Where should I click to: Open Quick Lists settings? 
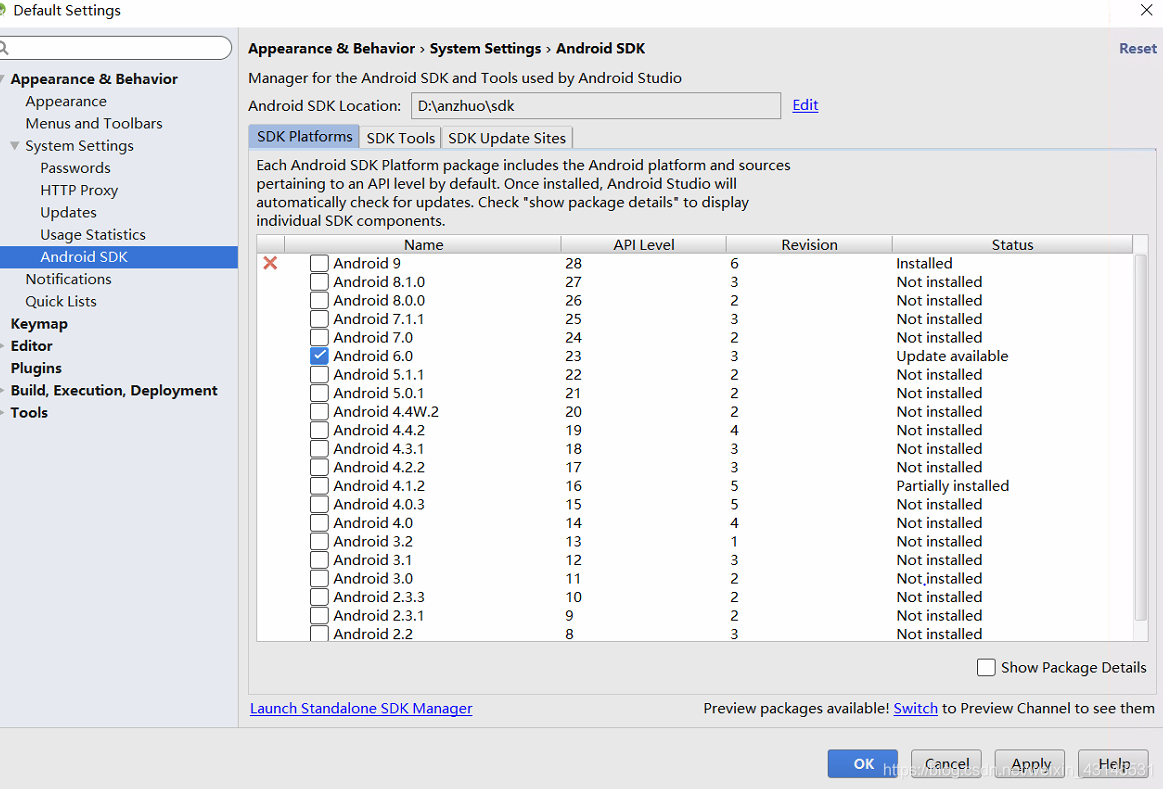[x=61, y=302]
